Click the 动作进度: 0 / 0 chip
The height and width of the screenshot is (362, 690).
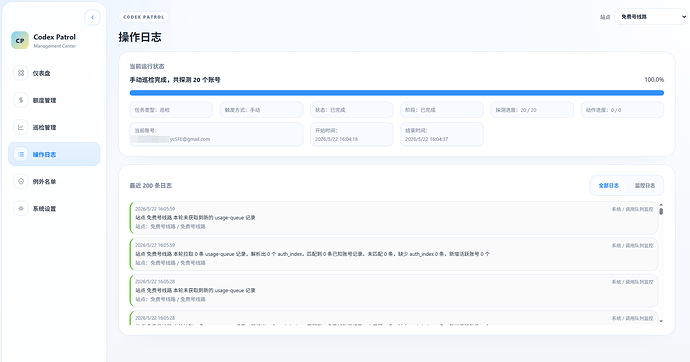tap(622, 110)
